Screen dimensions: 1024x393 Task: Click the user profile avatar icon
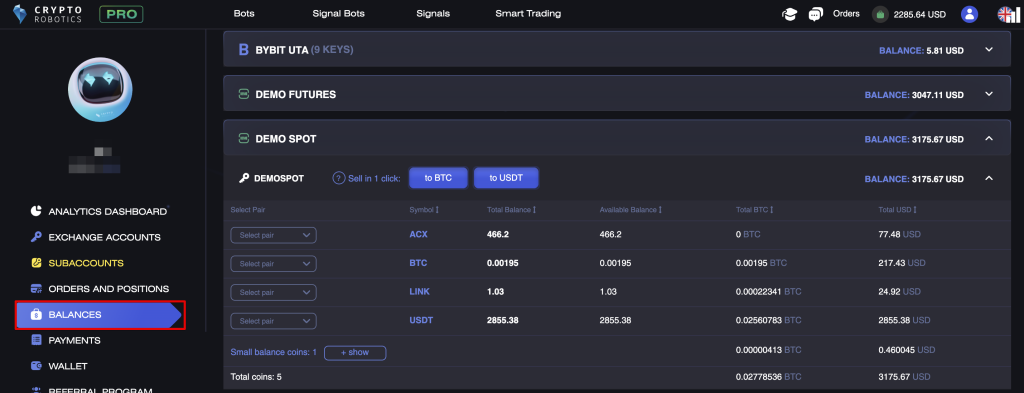pyautogui.click(x=969, y=14)
